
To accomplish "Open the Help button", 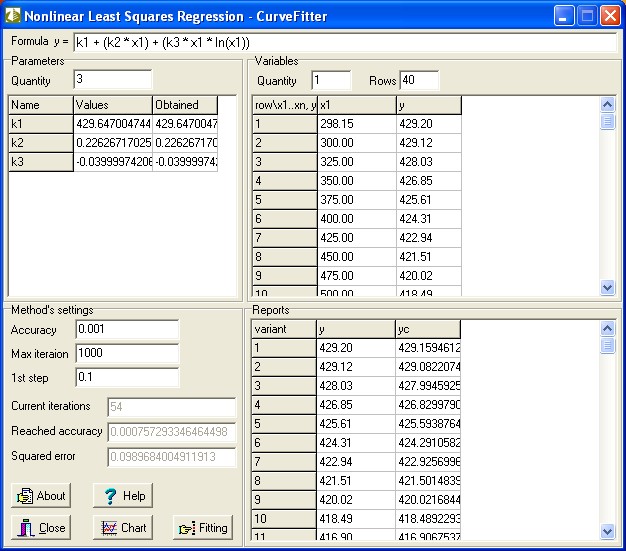I will (122, 496).
